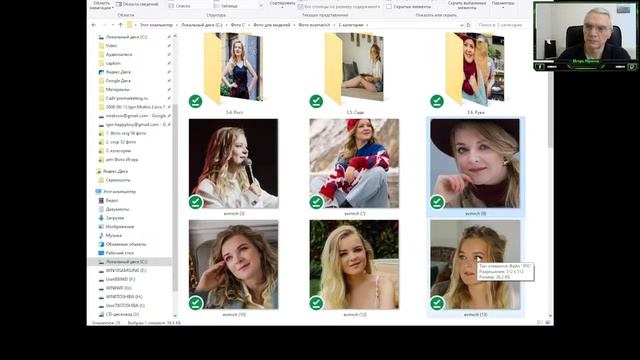Toggle 'Область сведений' pane button

click(x=137, y=4)
